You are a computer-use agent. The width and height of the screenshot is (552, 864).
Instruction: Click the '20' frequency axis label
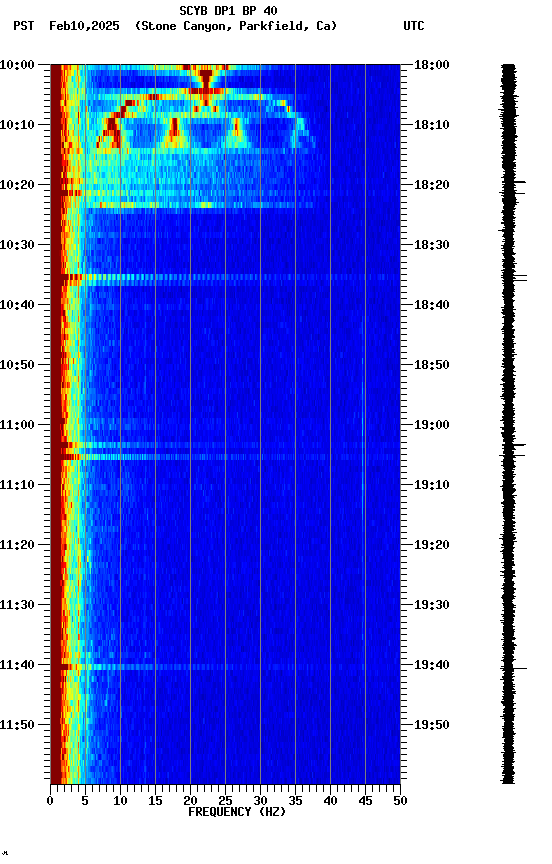(x=190, y=801)
